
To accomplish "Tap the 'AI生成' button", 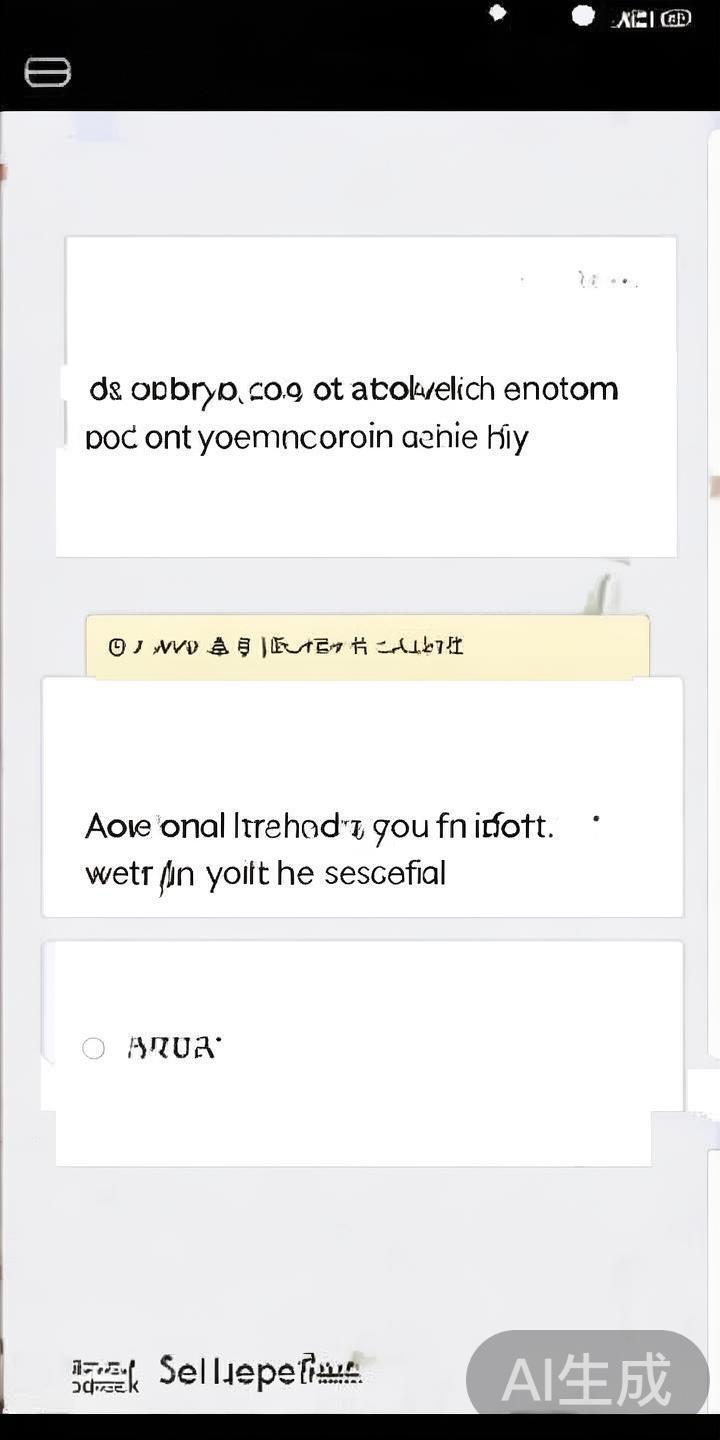I will pyautogui.click(x=587, y=1380).
